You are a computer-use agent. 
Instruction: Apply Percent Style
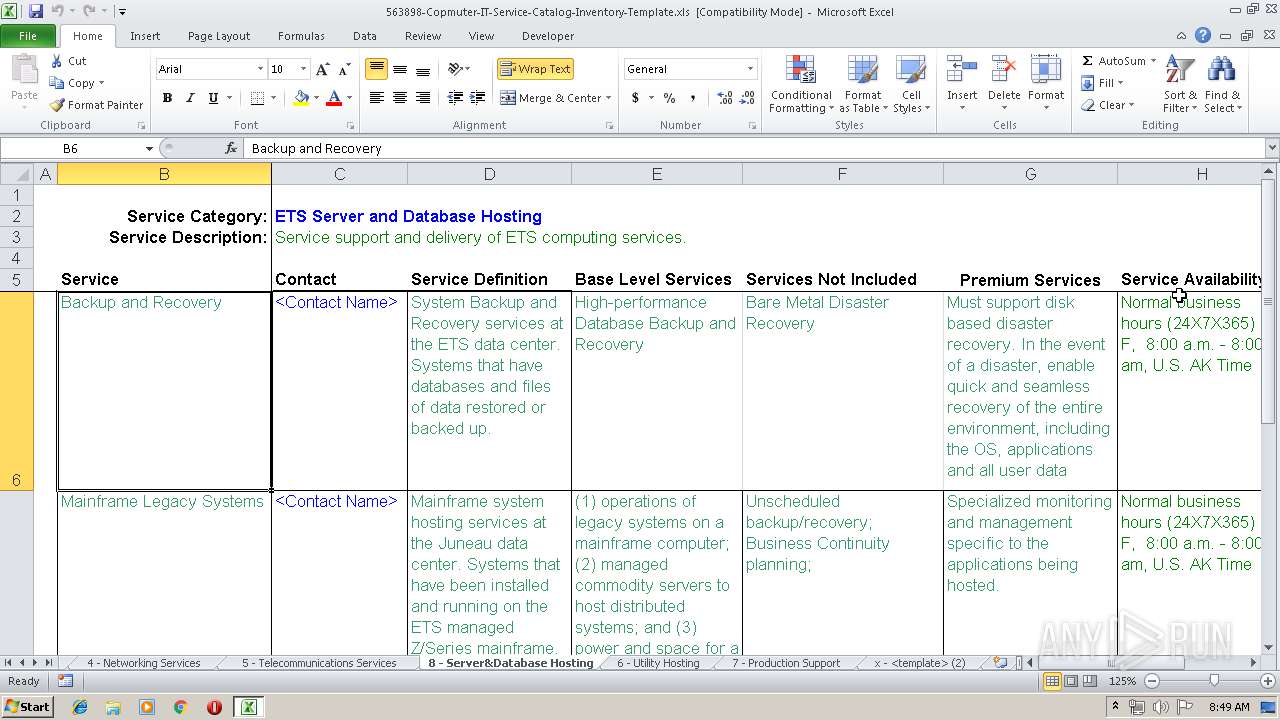tap(669, 98)
